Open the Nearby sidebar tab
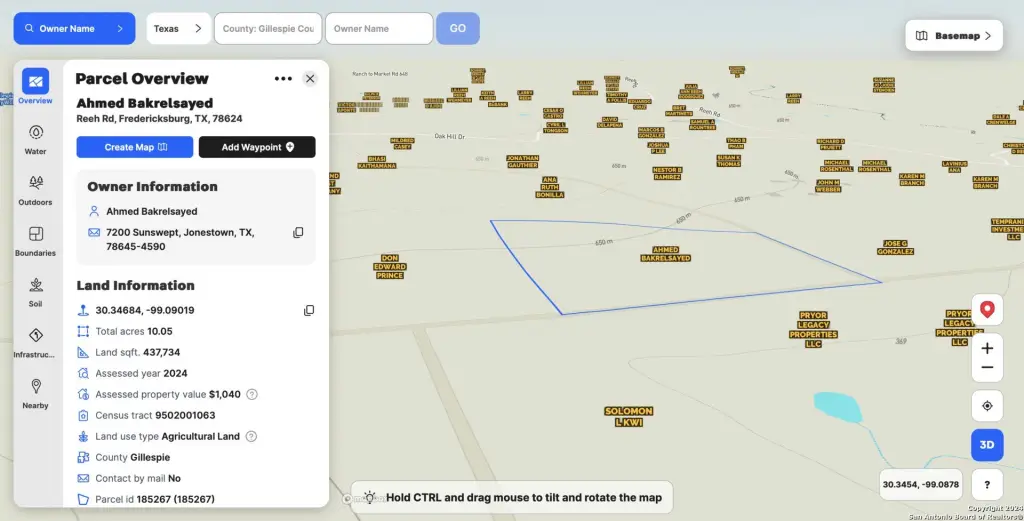1024x521 pixels. [35, 392]
